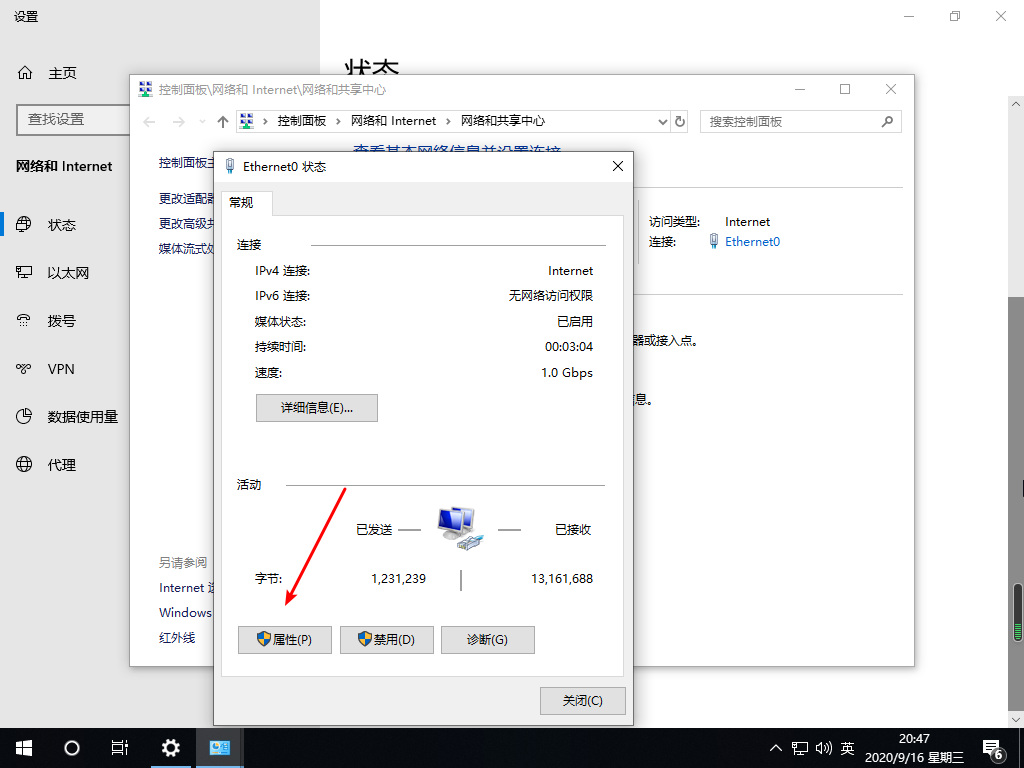Click the volume icon in system tray
The height and width of the screenshot is (768, 1024).
click(x=824, y=748)
